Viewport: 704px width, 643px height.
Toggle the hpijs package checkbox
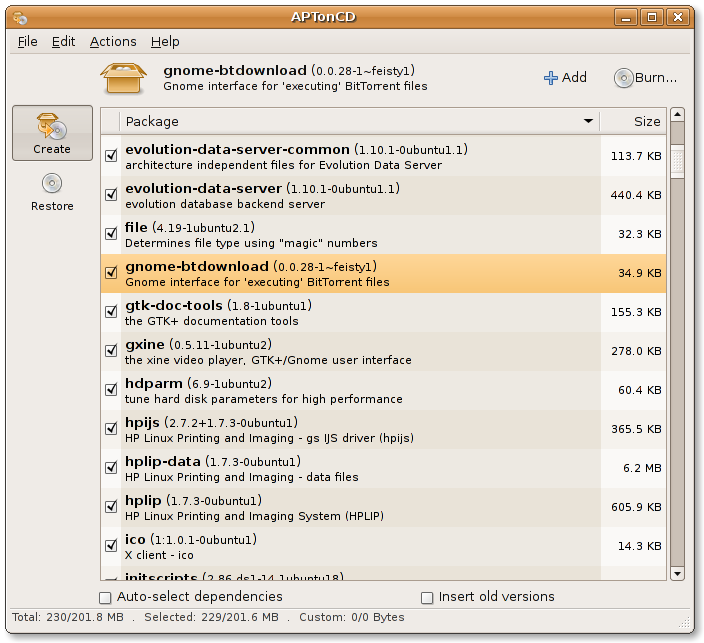(x=111, y=429)
